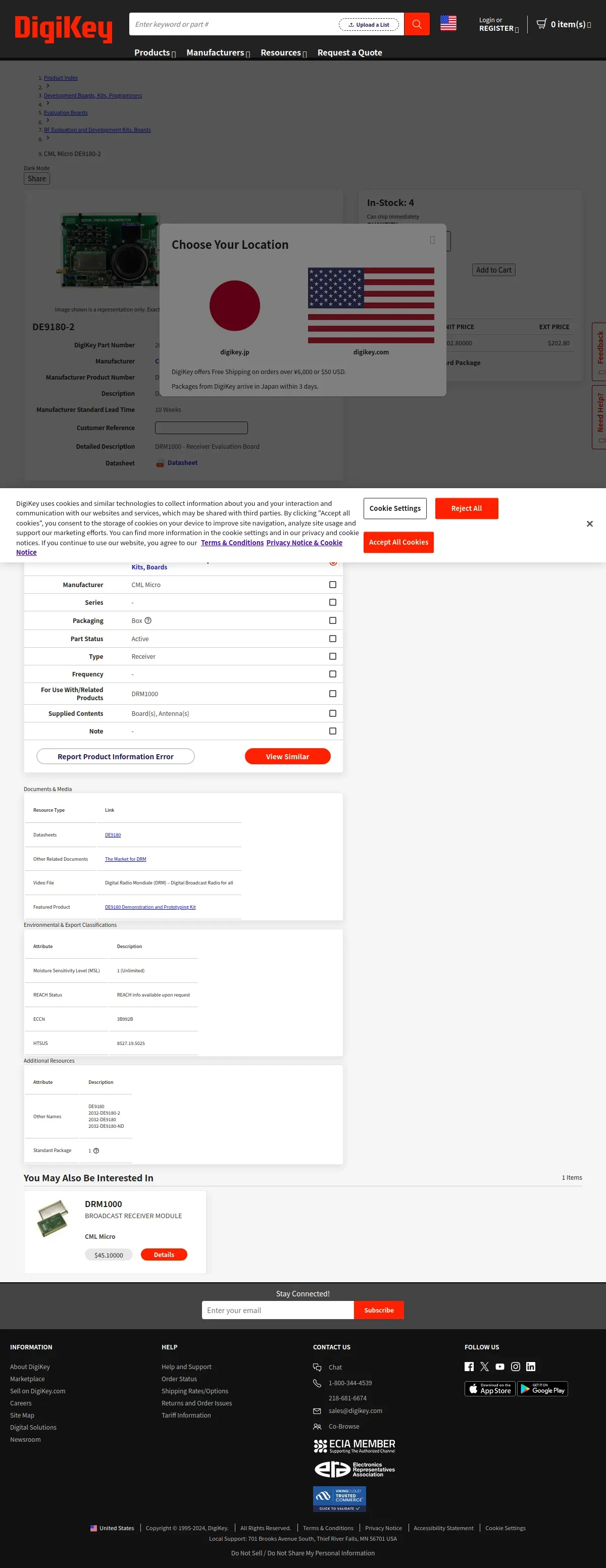
Task: Click the red search magnifier button
Action: [417, 24]
